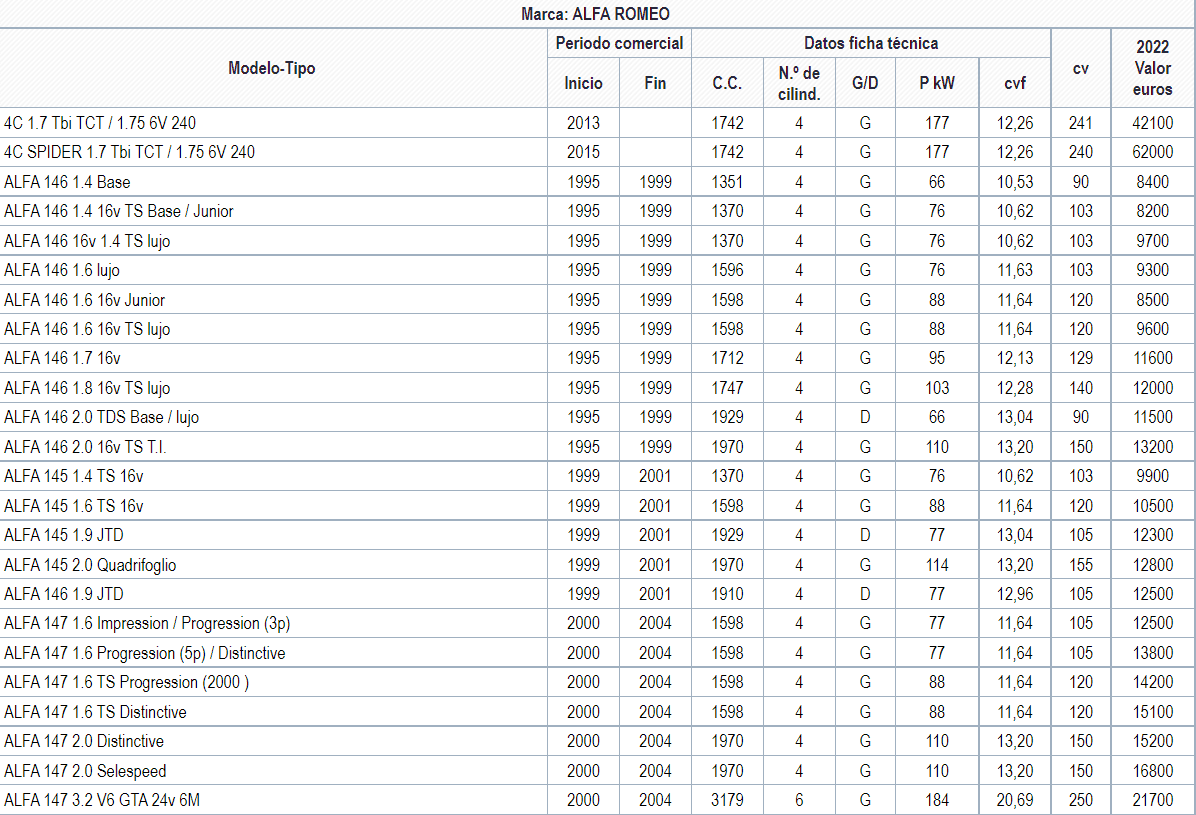Select model 'ALFA 145 1.9 JTD'
This screenshot has height=815, width=1196.
click(63, 535)
